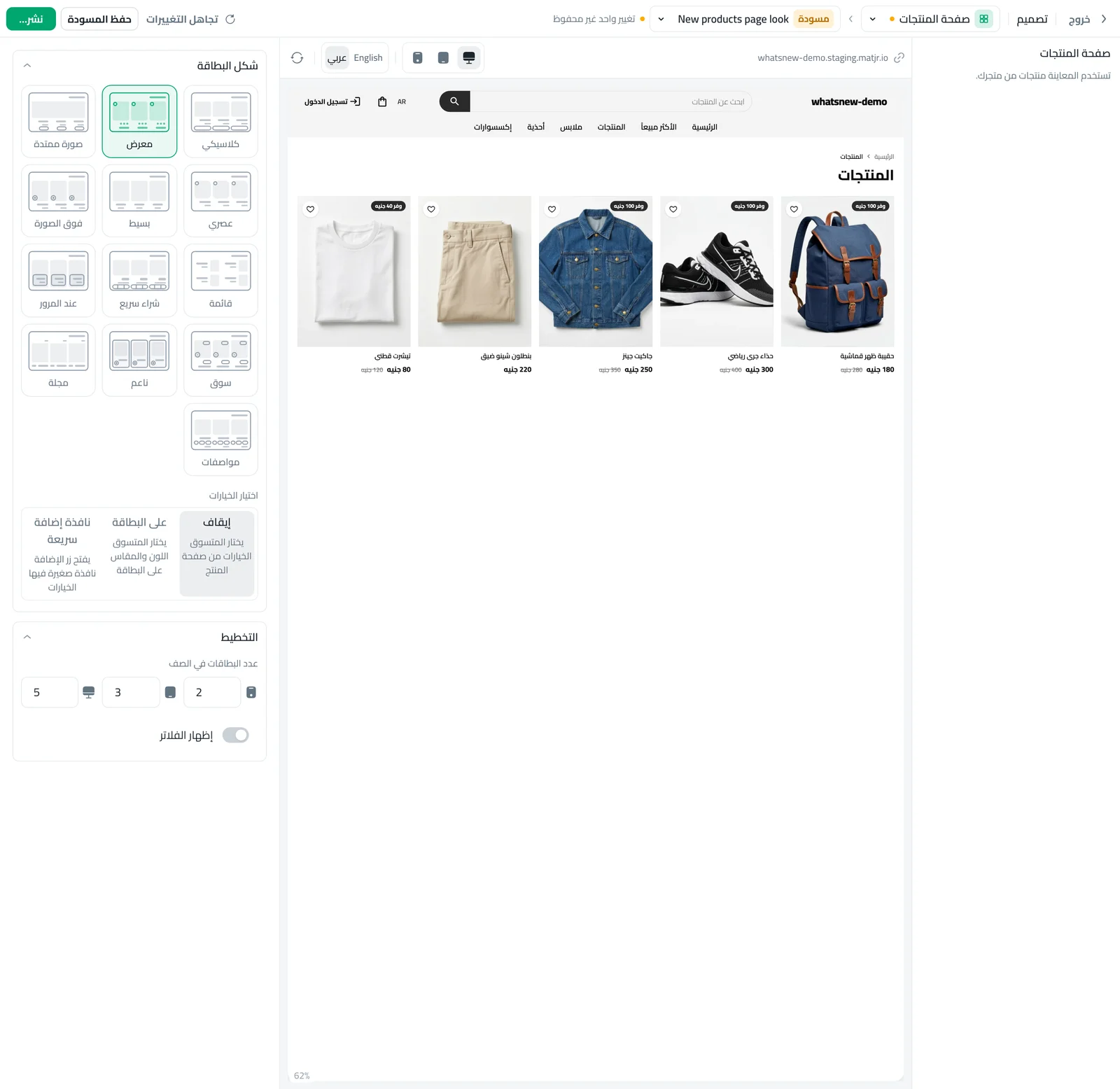
Task: Open the صفحة المنتجات page dropdown
Action: (930, 19)
